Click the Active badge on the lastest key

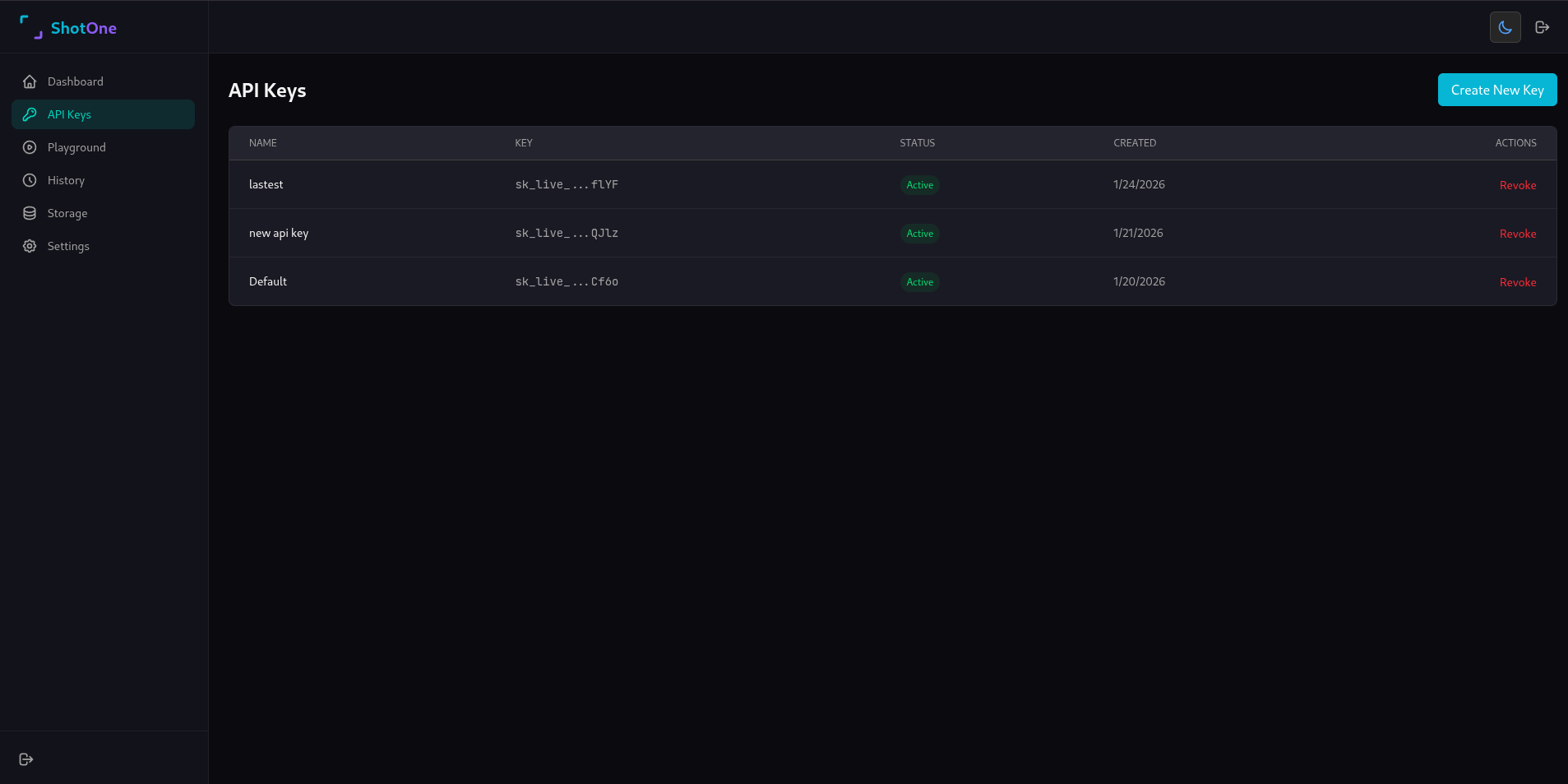[918, 184]
